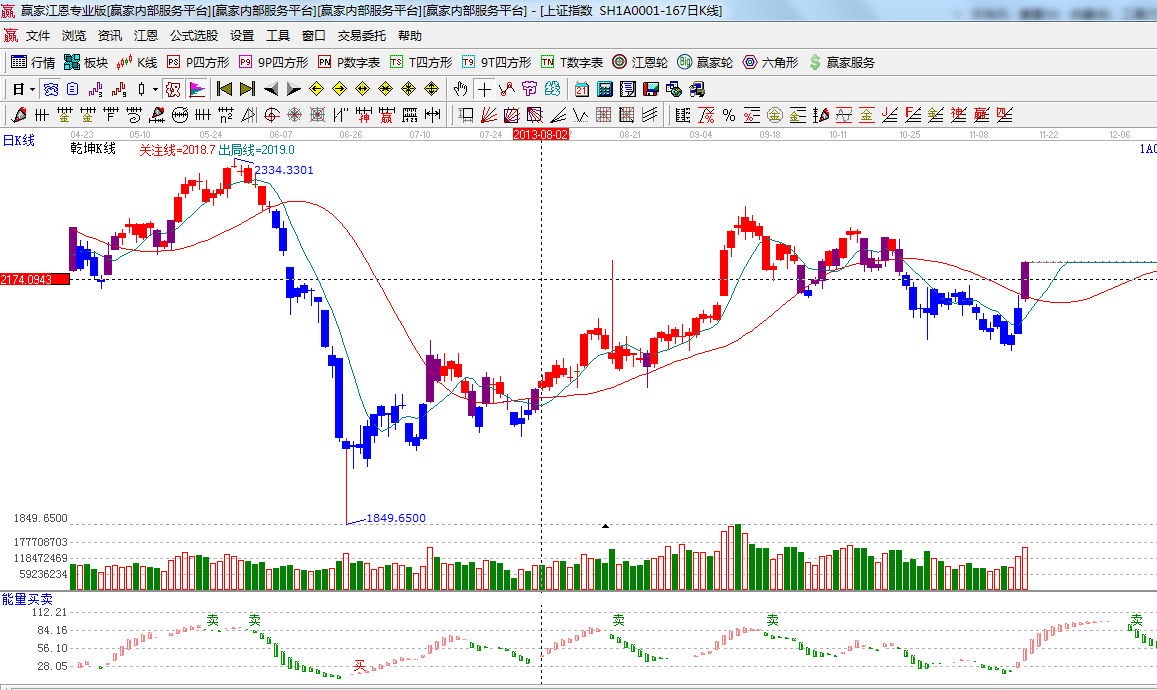This screenshot has height=690, width=1157.
Task: Expand the 日 period dropdown arrow
Action: click(32, 89)
